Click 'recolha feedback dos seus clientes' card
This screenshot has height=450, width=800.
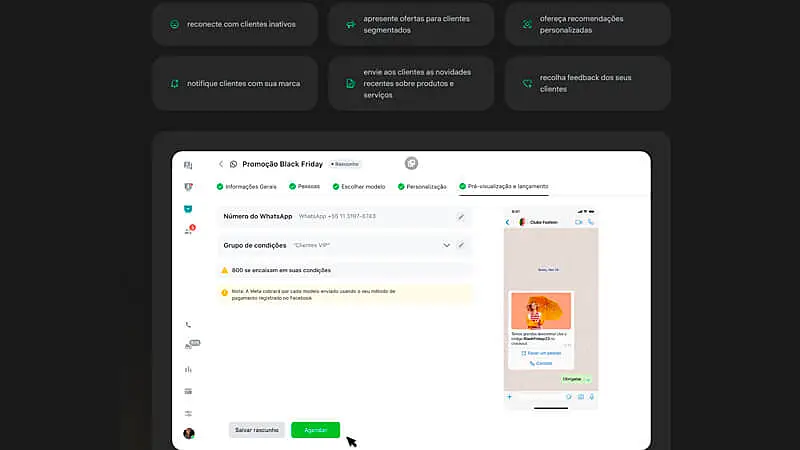588,83
